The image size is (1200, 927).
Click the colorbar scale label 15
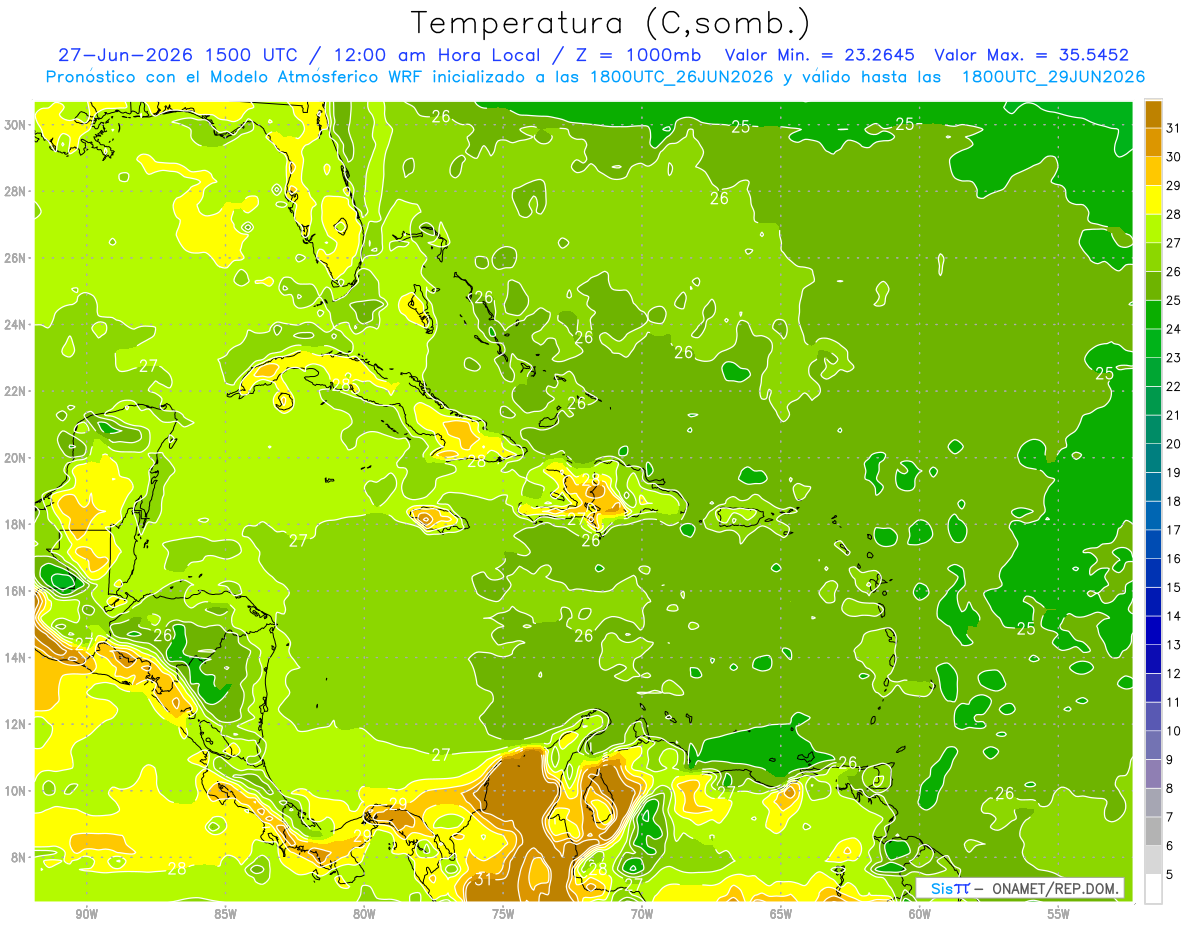[x=1174, y=588]
